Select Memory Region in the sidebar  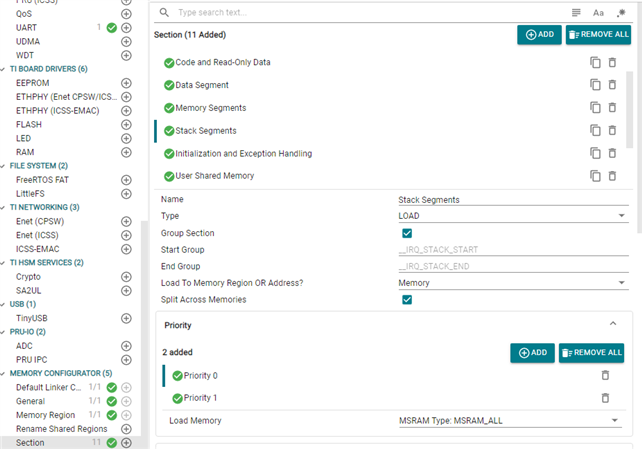pyautogui.click(x=44, y=414)
